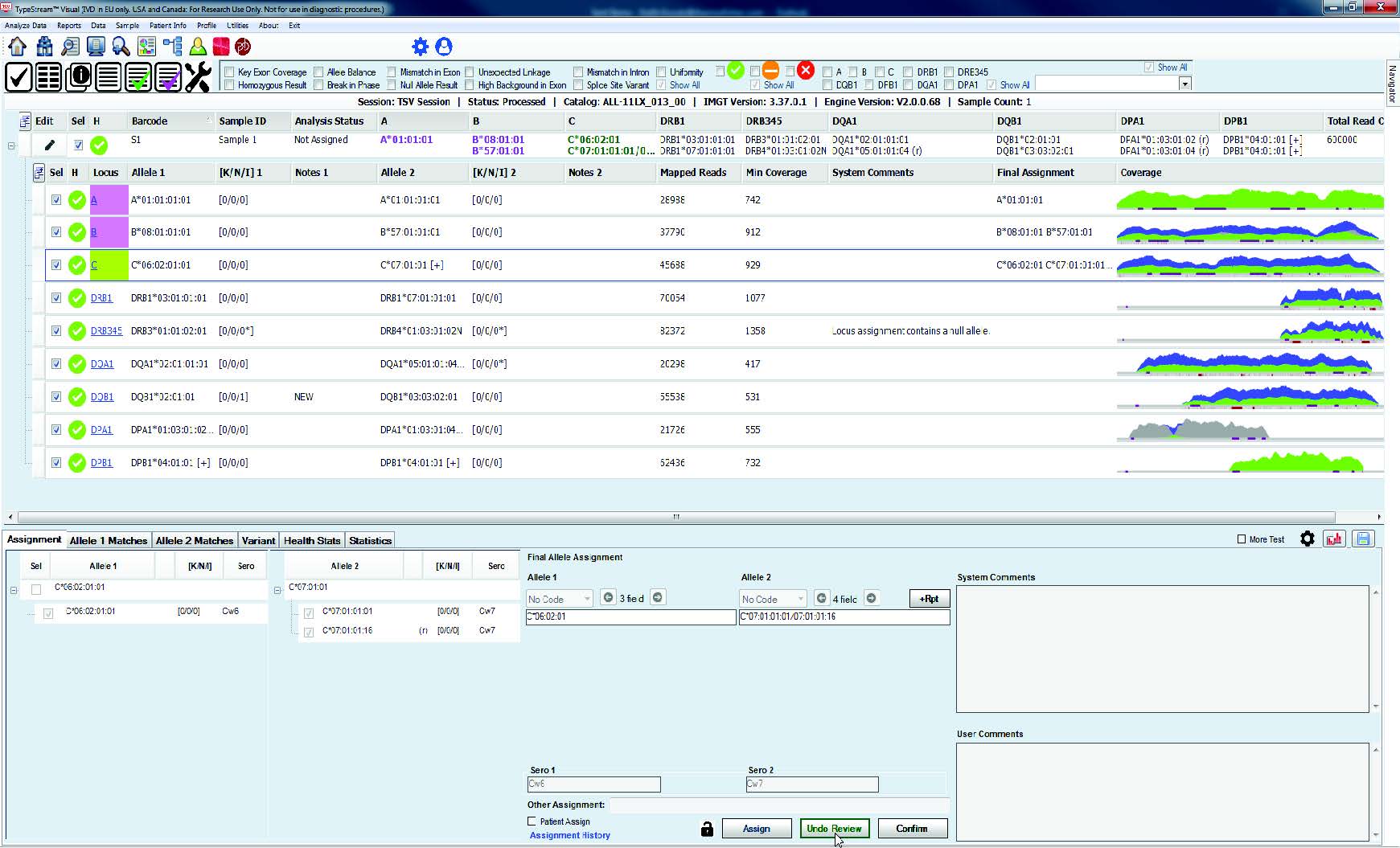Click the list with purple check icon

168,77
